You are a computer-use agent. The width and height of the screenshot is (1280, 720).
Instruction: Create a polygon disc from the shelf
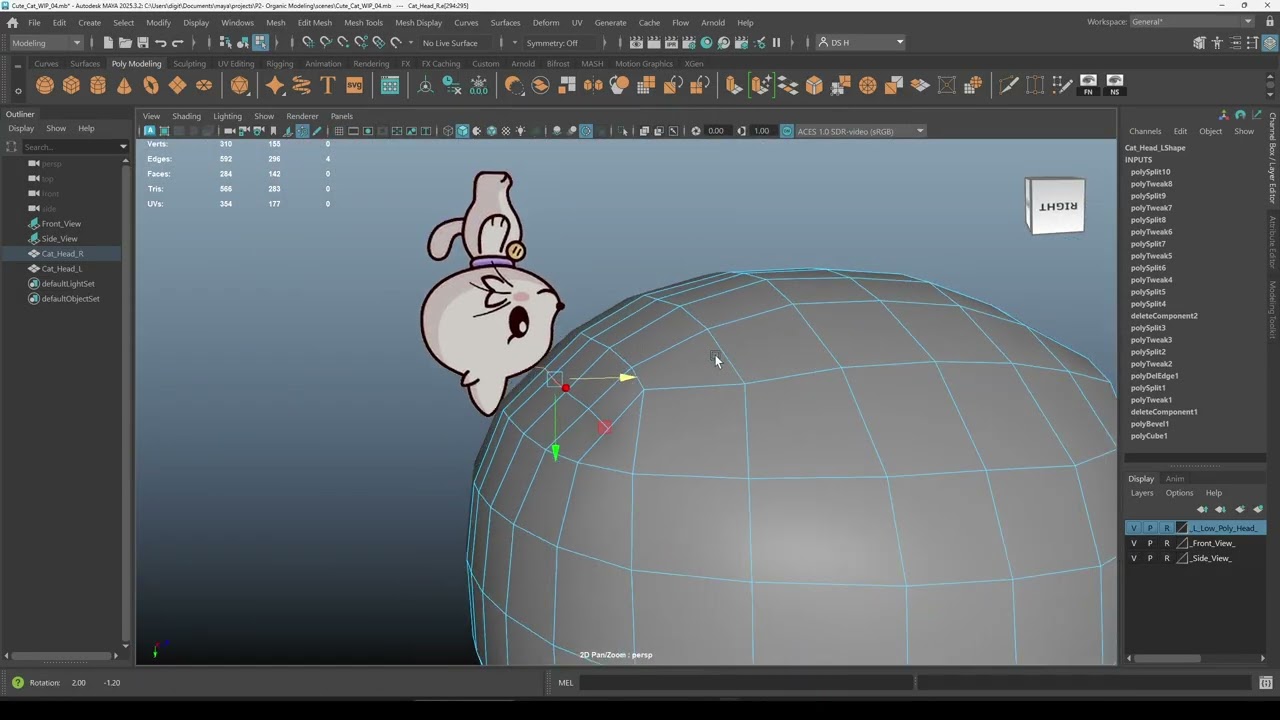(204, 85)
